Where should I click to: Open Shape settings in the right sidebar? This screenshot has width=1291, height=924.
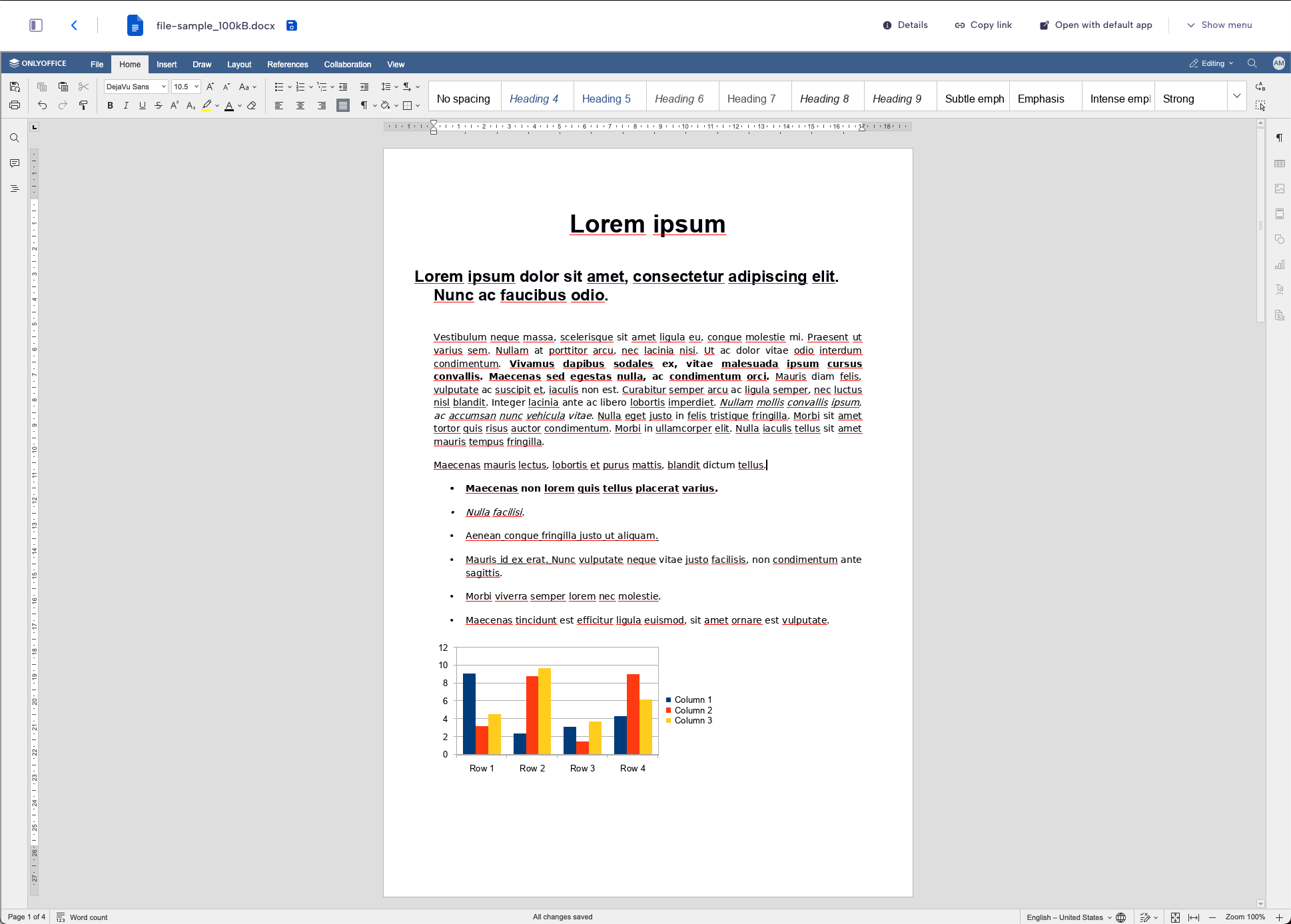tap(1280, 239)
